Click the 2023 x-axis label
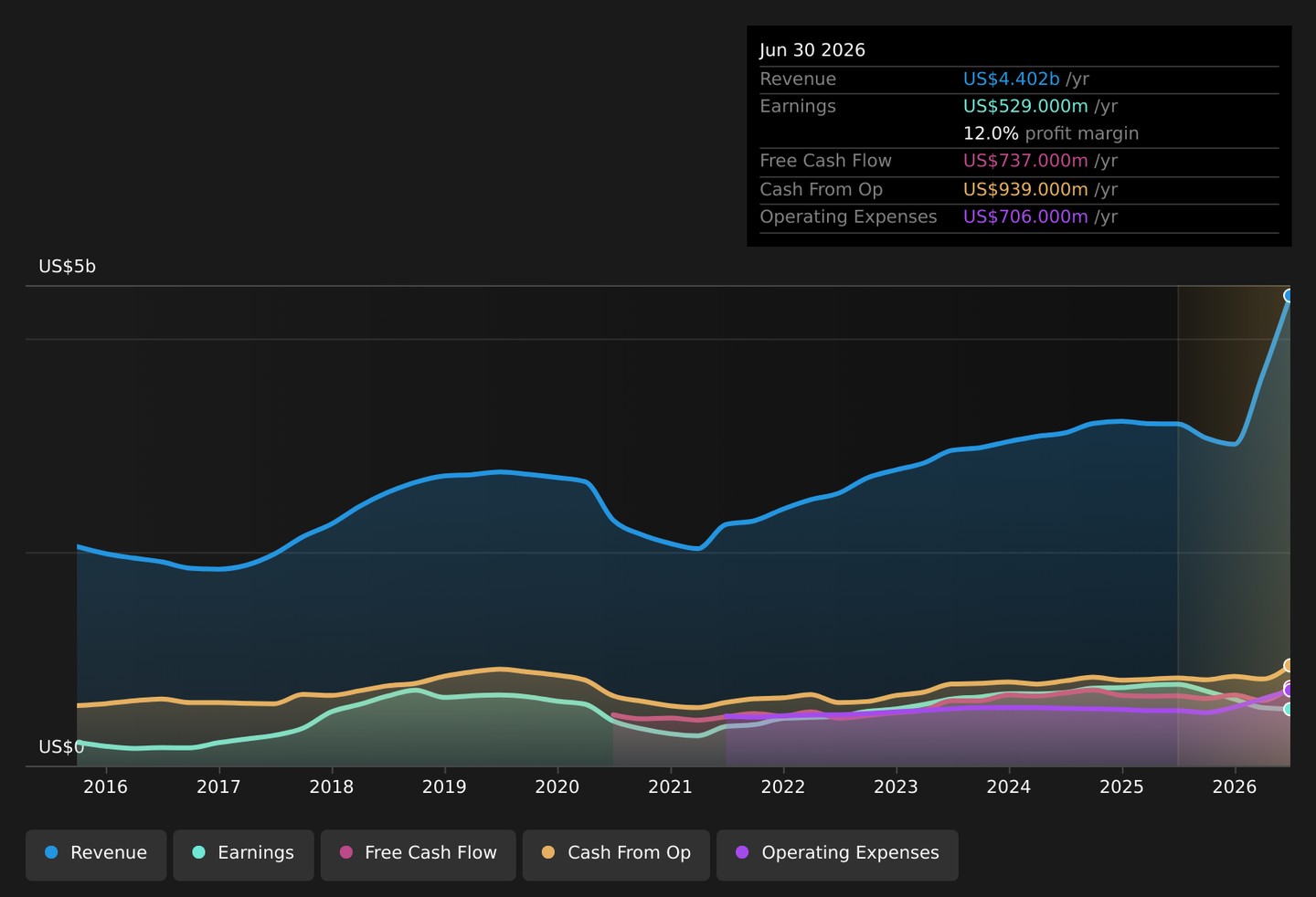The image size is (1316, 897). coord(896,787)
